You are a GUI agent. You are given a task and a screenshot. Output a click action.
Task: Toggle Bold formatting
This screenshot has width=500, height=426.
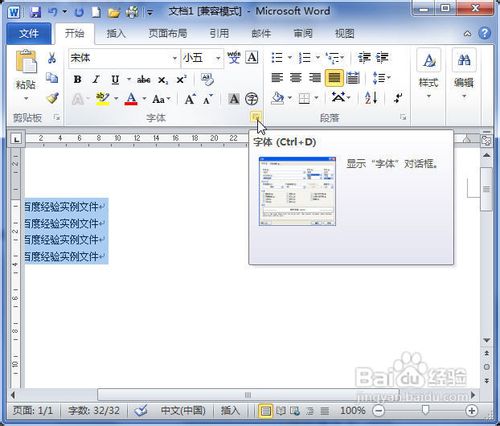click(78, 80)
